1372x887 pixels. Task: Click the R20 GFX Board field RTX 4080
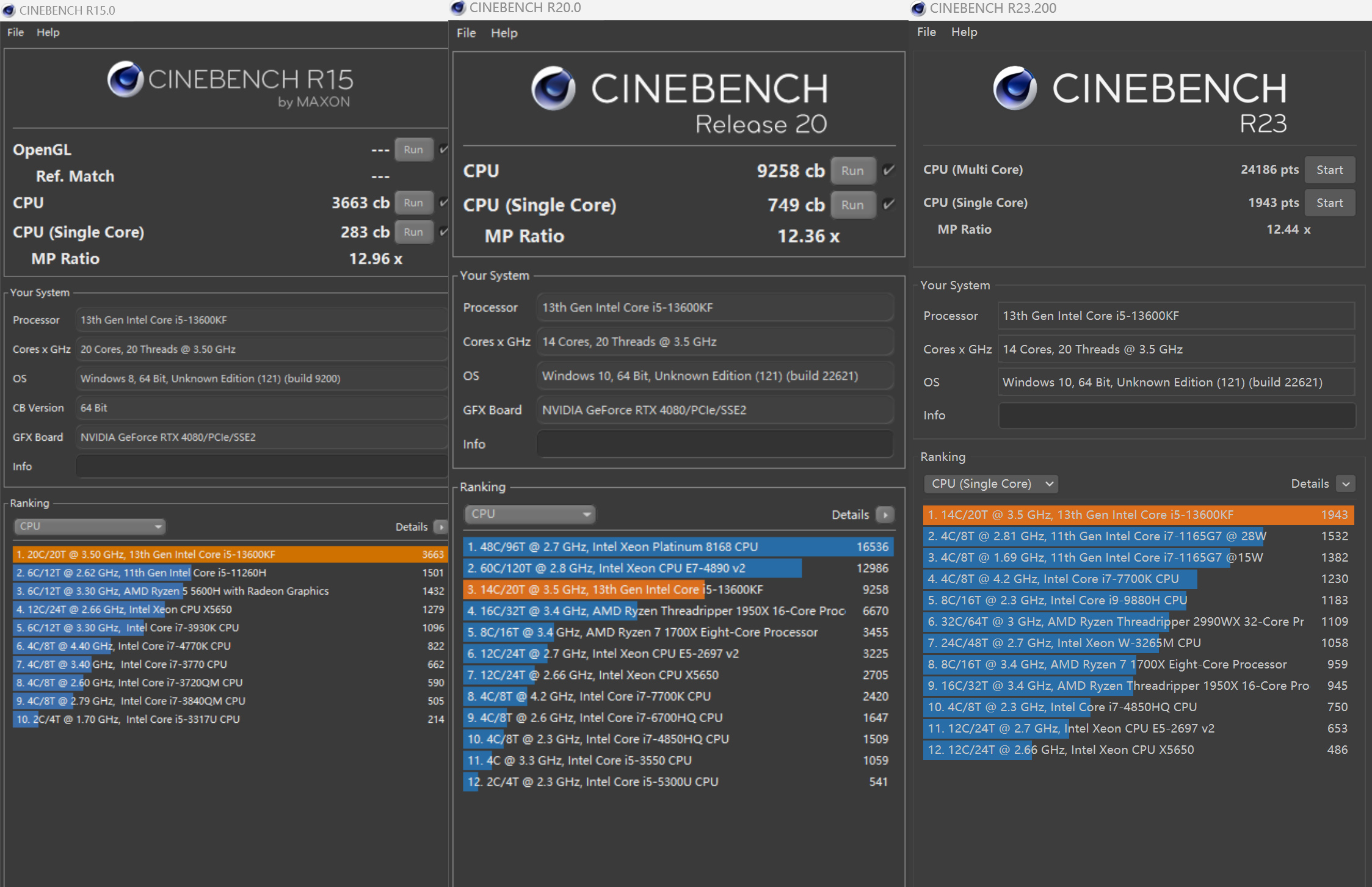pos(715,410)
